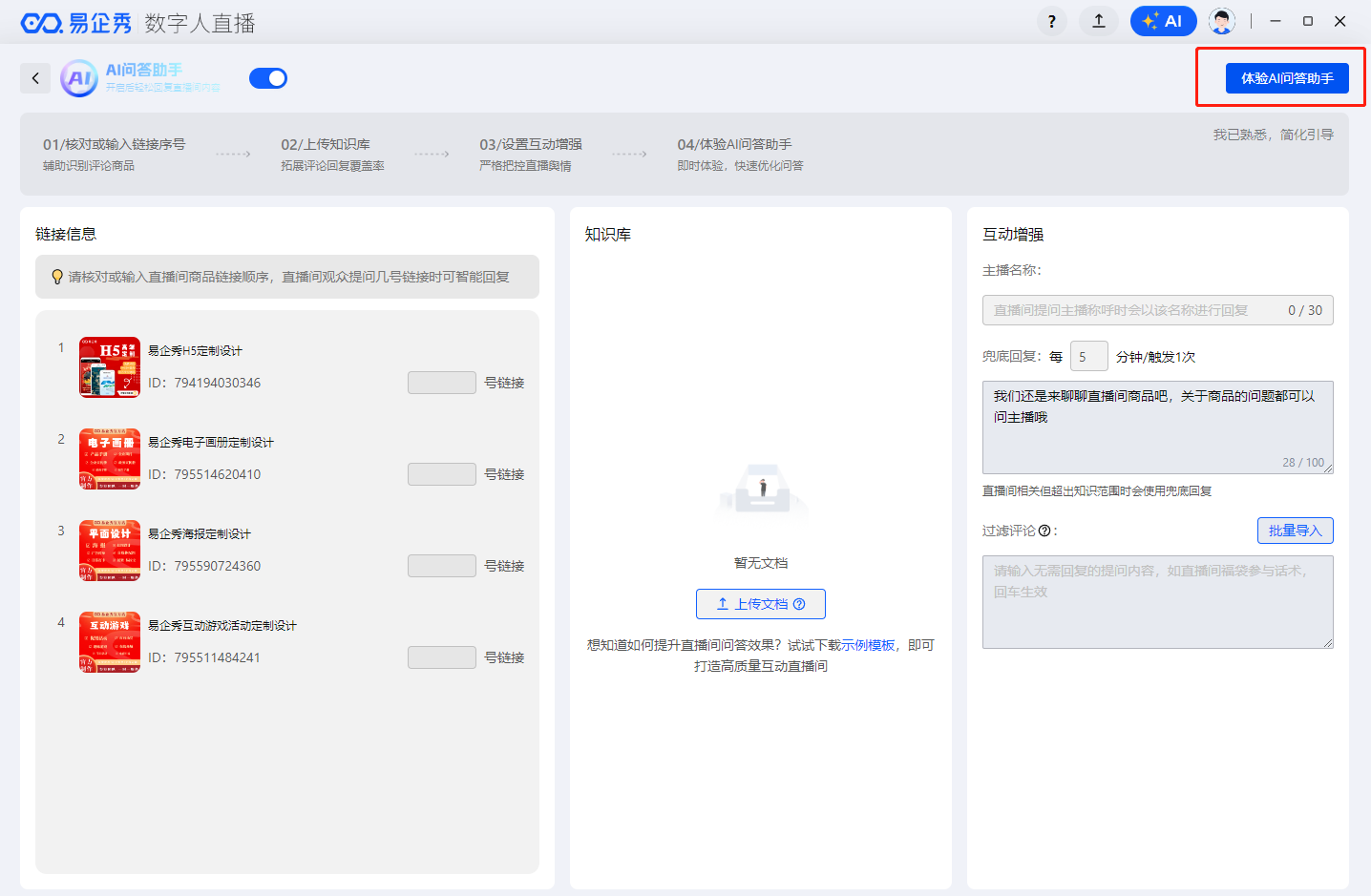Click the 知识库 panel heading
The height and width of the screenshot is (896, 1371).
coord(607,234)
